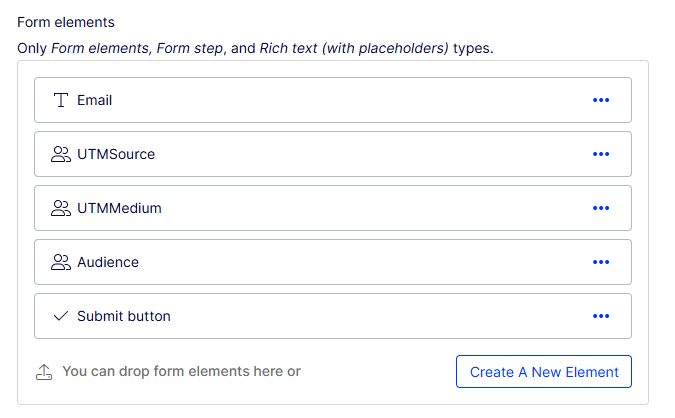The image size is (675, 418).
Task: Click the upload icon near drop text
Action: (44, 372)
